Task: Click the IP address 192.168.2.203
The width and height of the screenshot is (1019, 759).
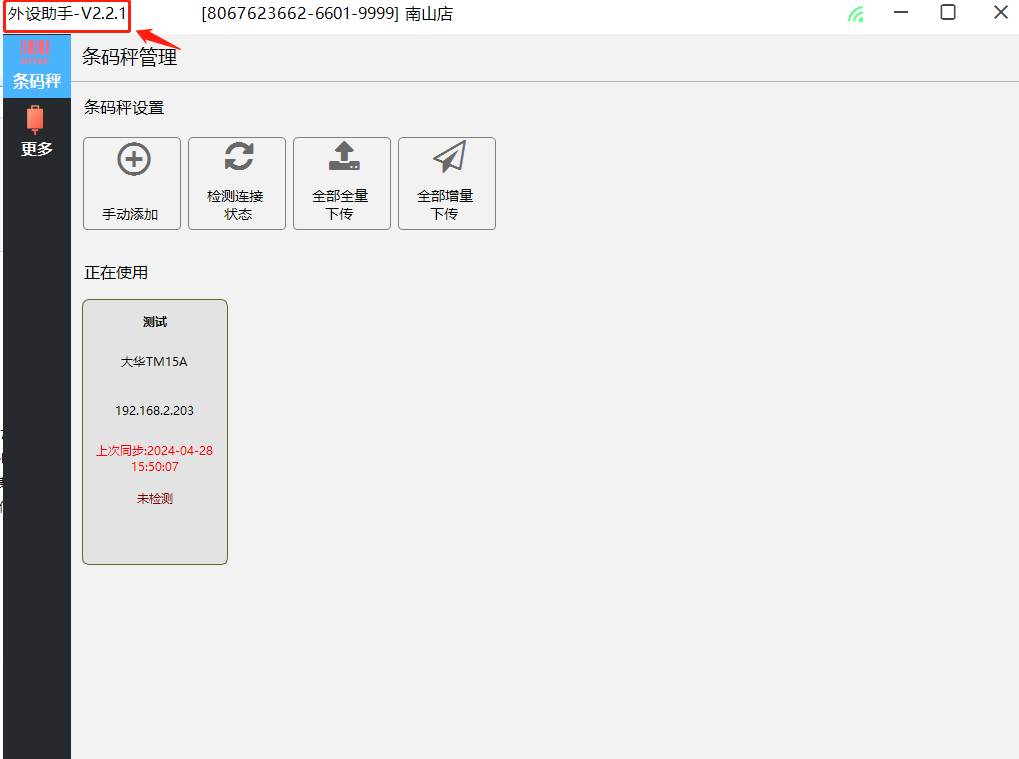Action: [155, 411]
